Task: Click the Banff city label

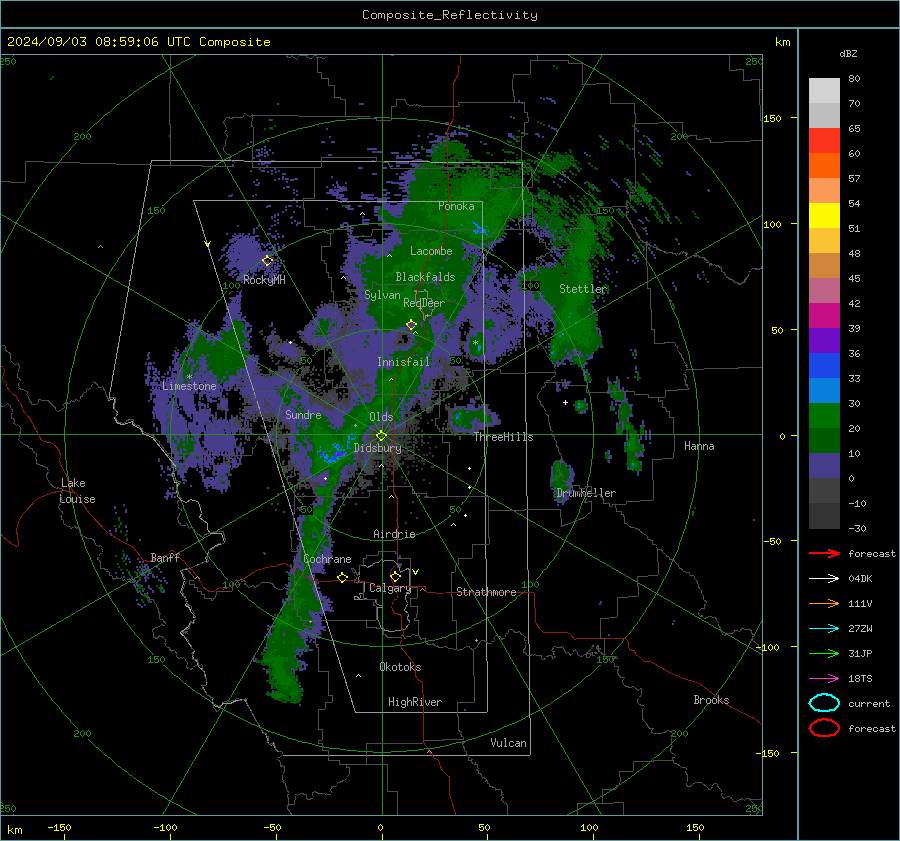Action: (x=165, y=557)
